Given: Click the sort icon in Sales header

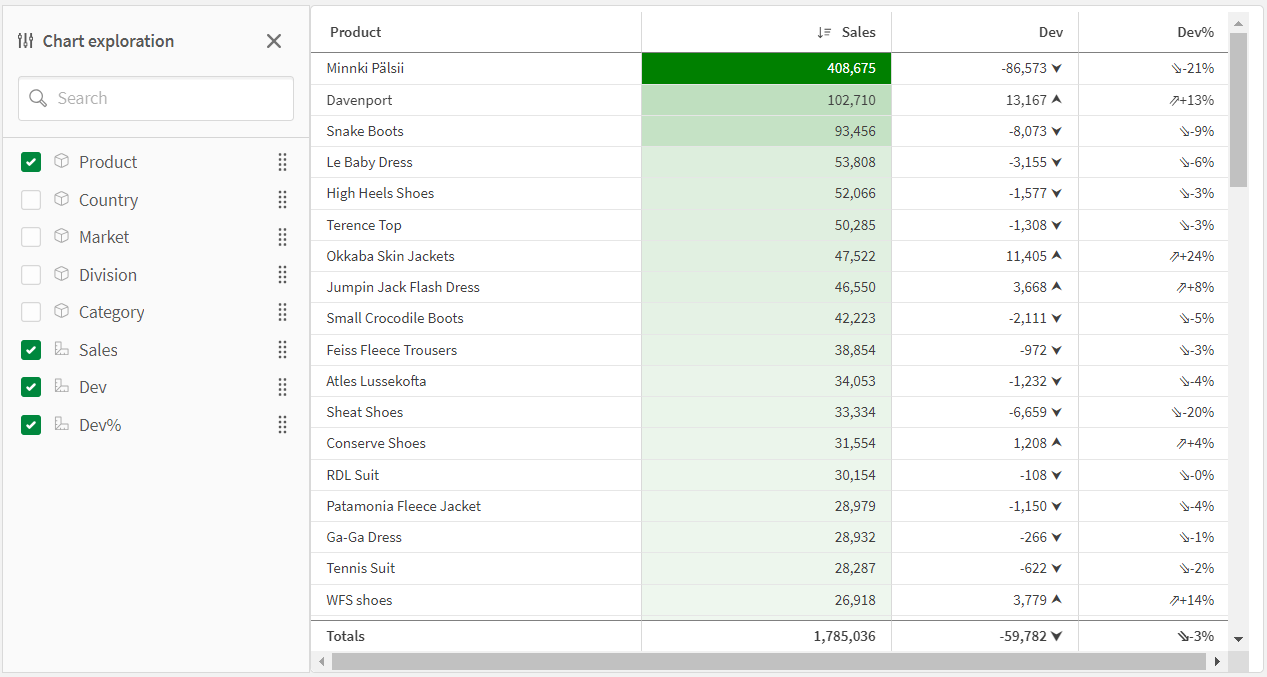Looking at the screenshot, I should (x=824, y=32).
